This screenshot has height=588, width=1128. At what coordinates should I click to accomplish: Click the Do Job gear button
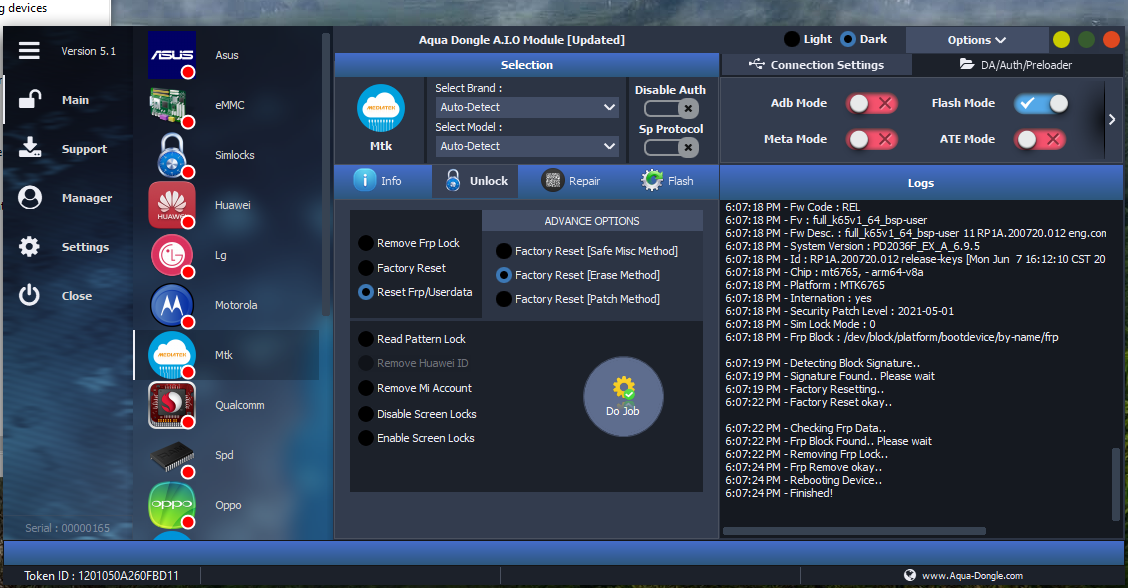click(x=623, y=397)
